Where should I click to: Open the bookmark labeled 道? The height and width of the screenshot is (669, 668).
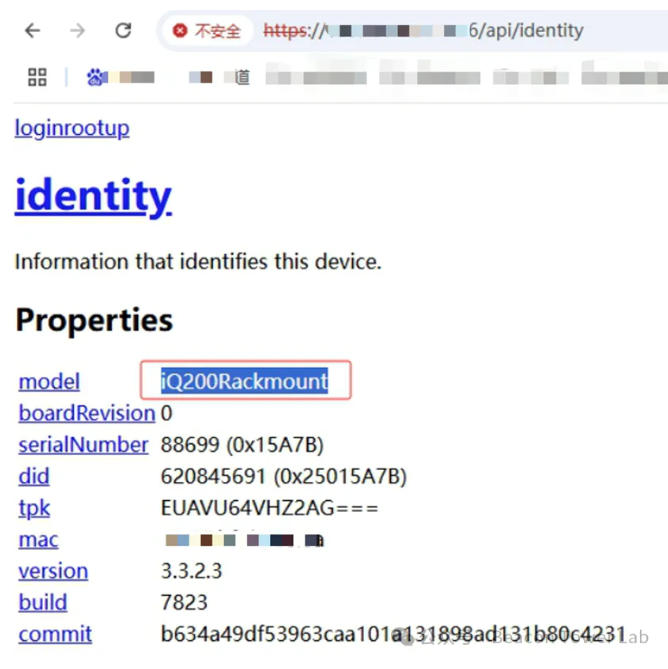[242, 77]
